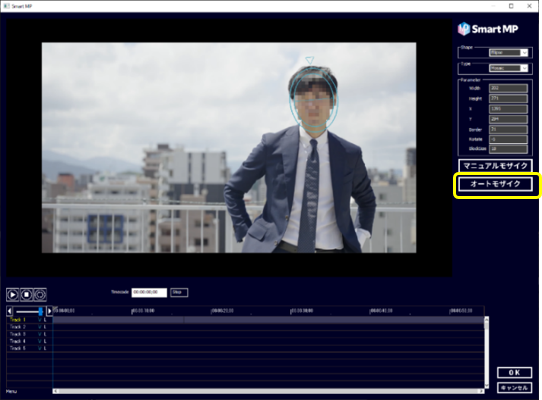Image resolution: width=542 pixels, height=400 pixels.
Task: Select the Blocksize parameter field
Action: 508,149
